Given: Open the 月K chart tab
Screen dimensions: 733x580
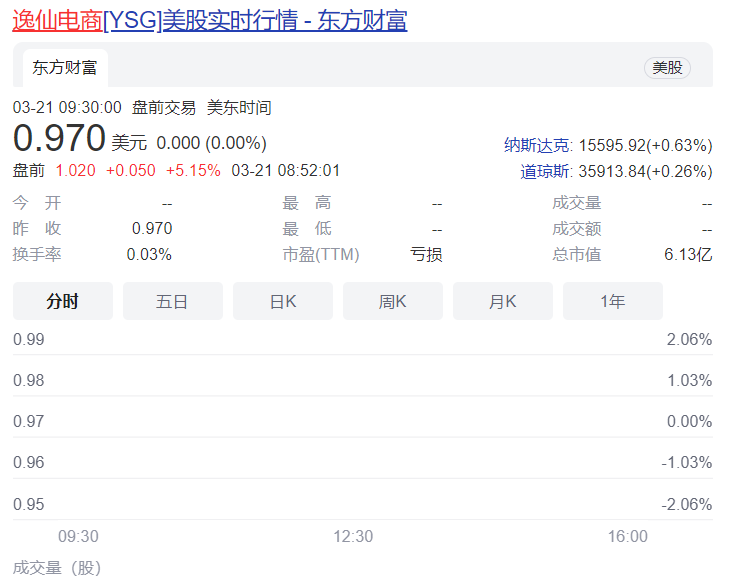Looking at the screenshot, I should coord(503,301).
